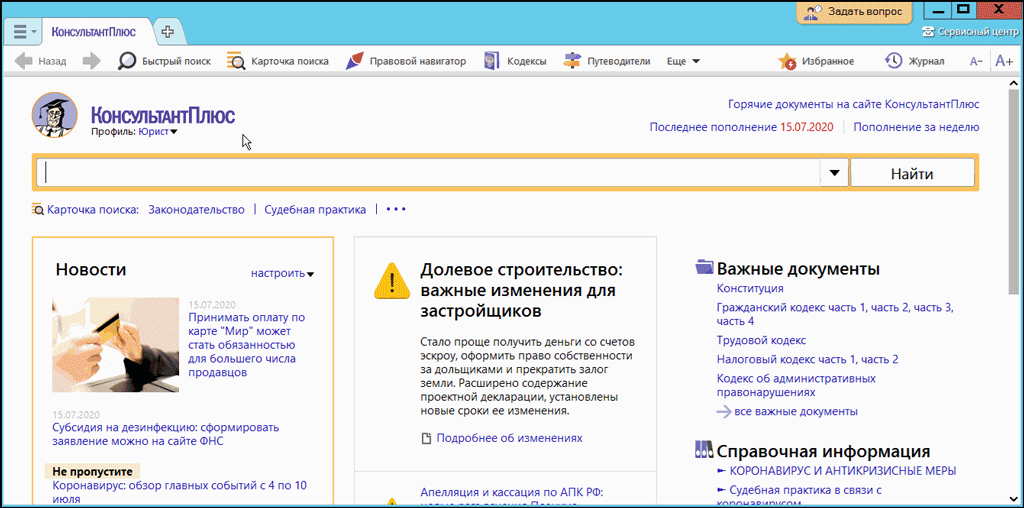Open Журнал history

(x=914, y=61)
